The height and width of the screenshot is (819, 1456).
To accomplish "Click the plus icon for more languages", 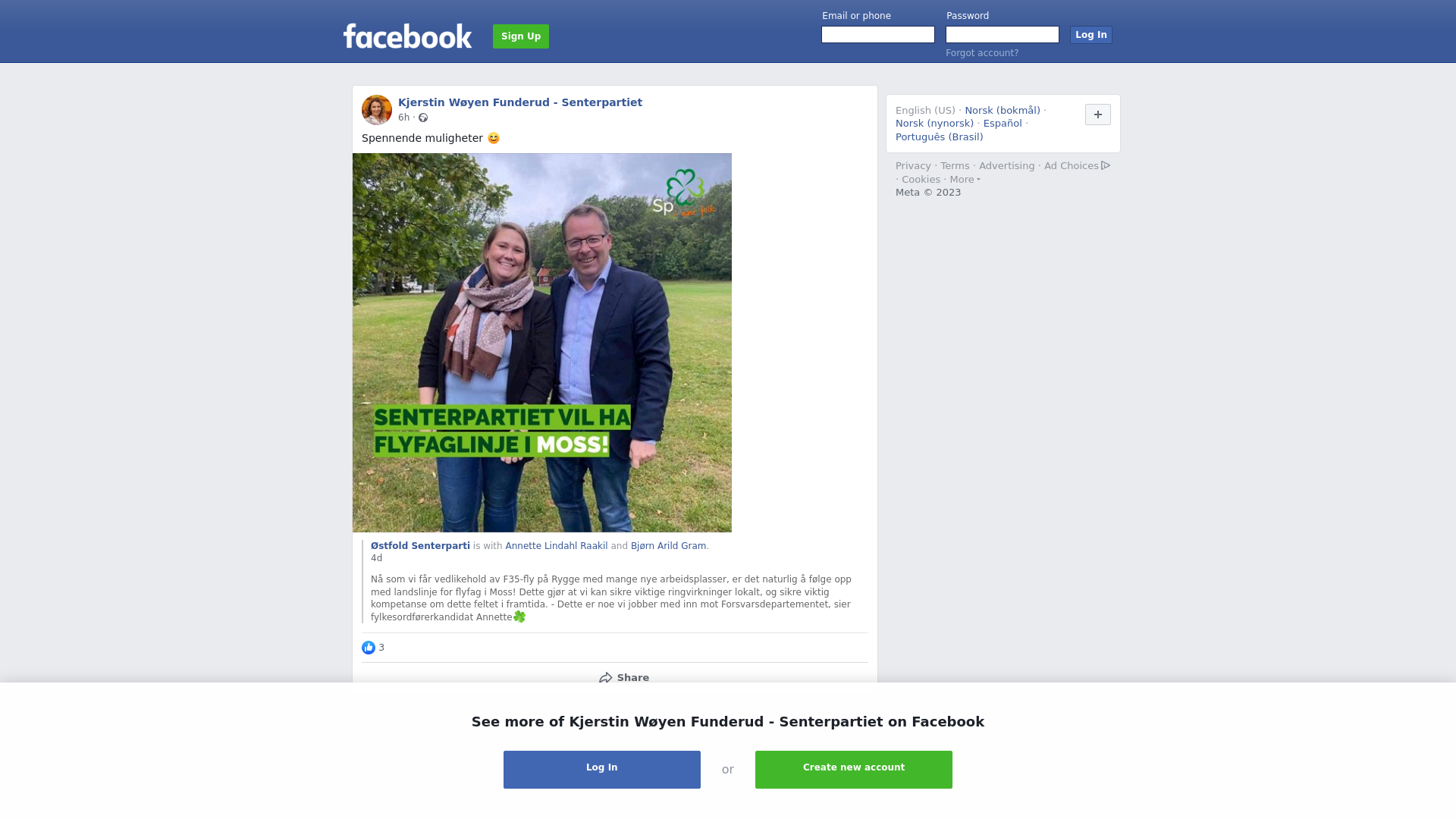I will point(1098,115).
